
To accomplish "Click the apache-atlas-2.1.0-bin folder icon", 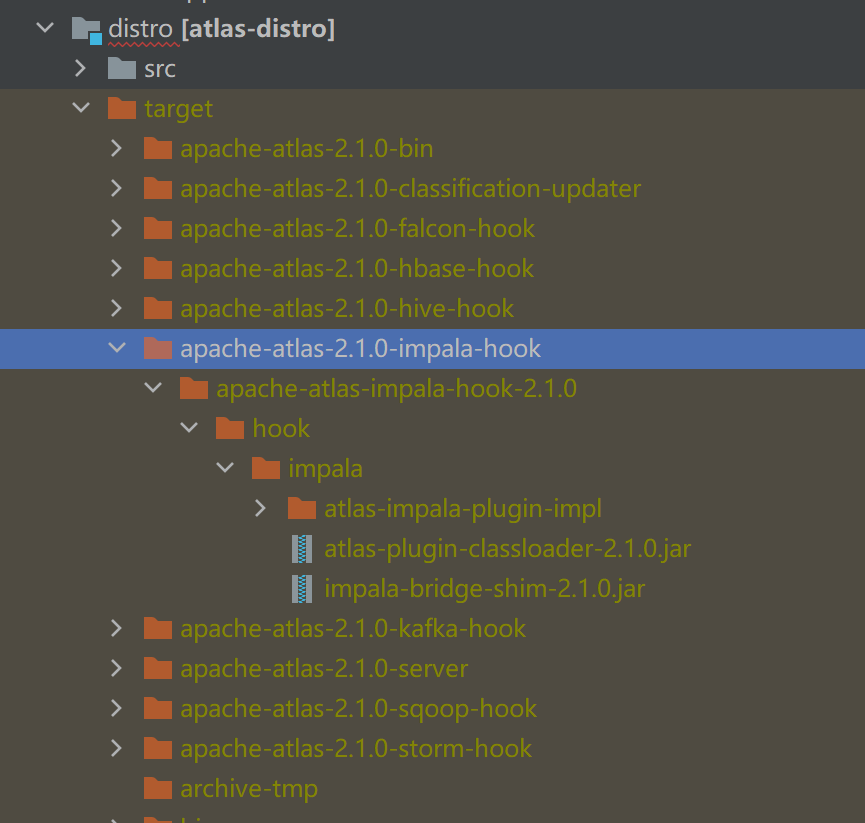I will (x=158, y=148).
